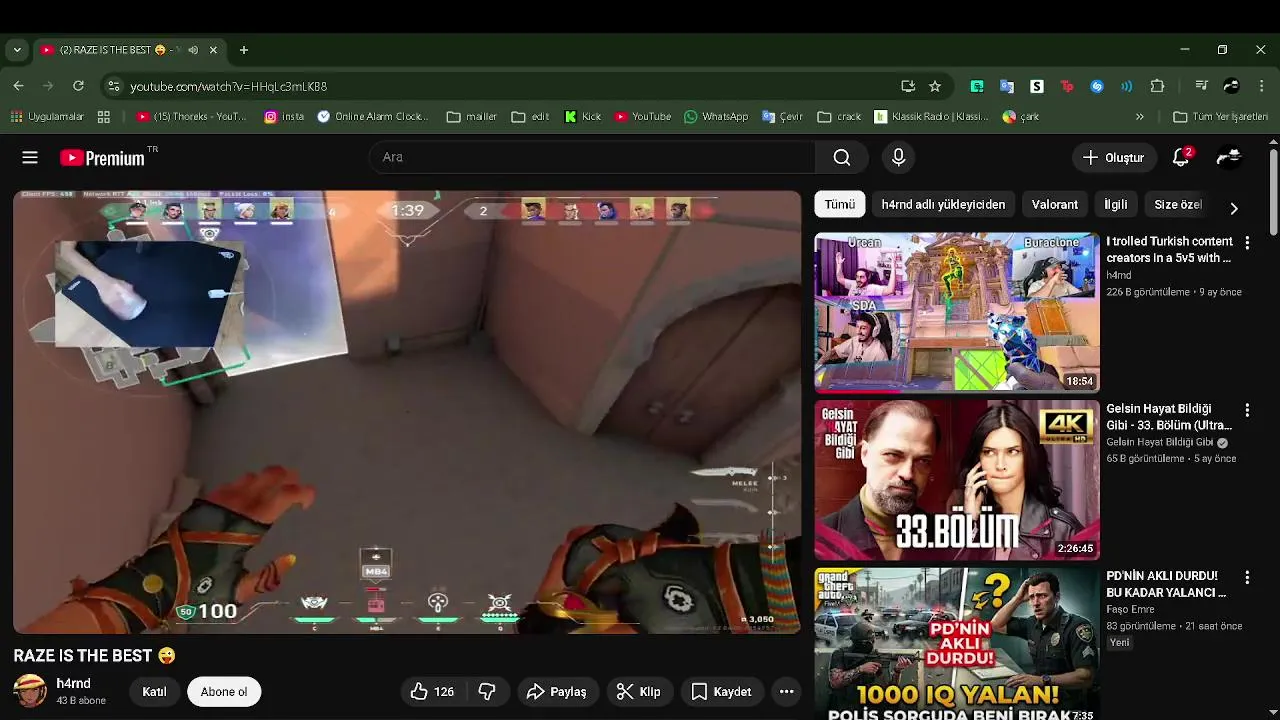Select the 'Tümü' filter chip
This screenshot has width=1280, height=720.
click(x=840, y=204)
